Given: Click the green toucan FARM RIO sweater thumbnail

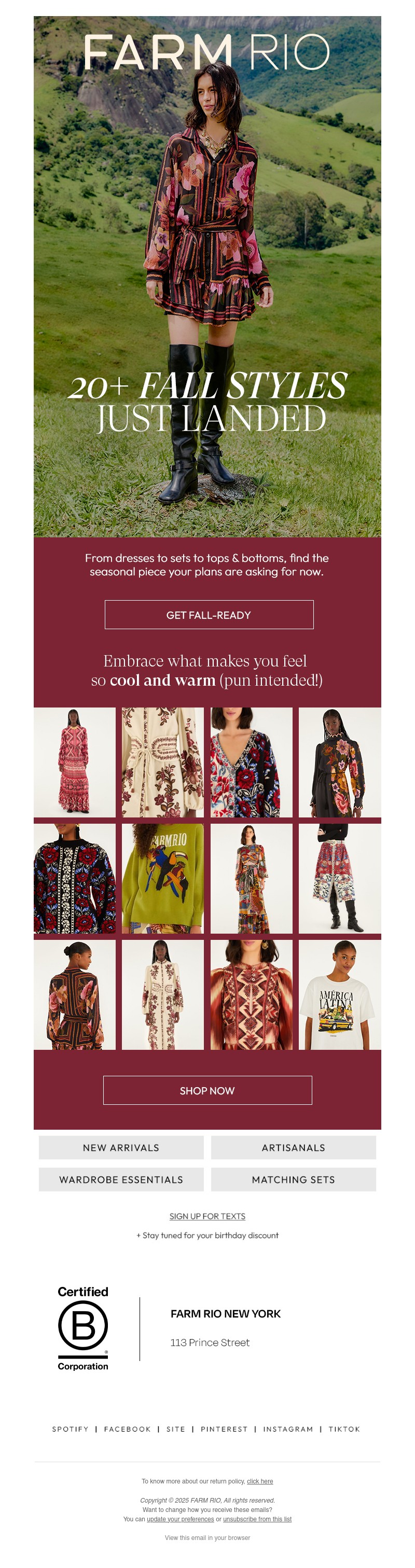Looking at the screenshot, I should (x=162, y=878).
